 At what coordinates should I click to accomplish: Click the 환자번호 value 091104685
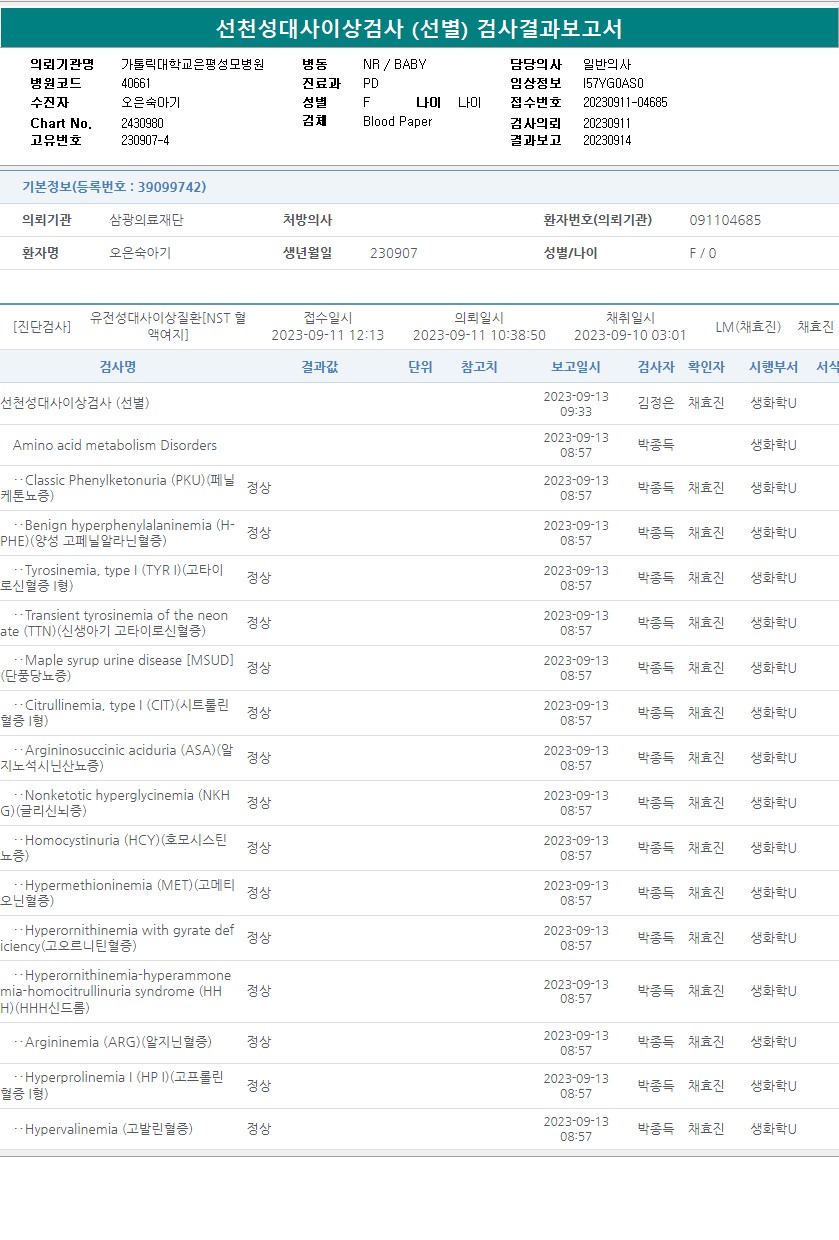[x=724, y=220]
